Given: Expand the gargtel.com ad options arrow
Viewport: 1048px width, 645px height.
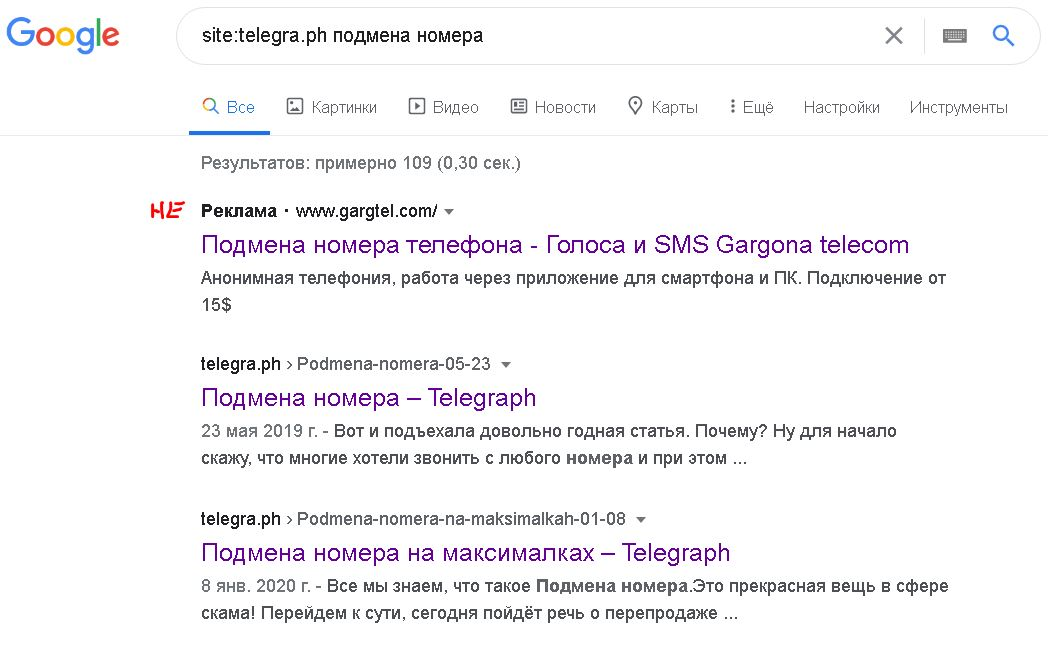Looking at the screenshot, I should pyautogui.click(x=449, y=212).
